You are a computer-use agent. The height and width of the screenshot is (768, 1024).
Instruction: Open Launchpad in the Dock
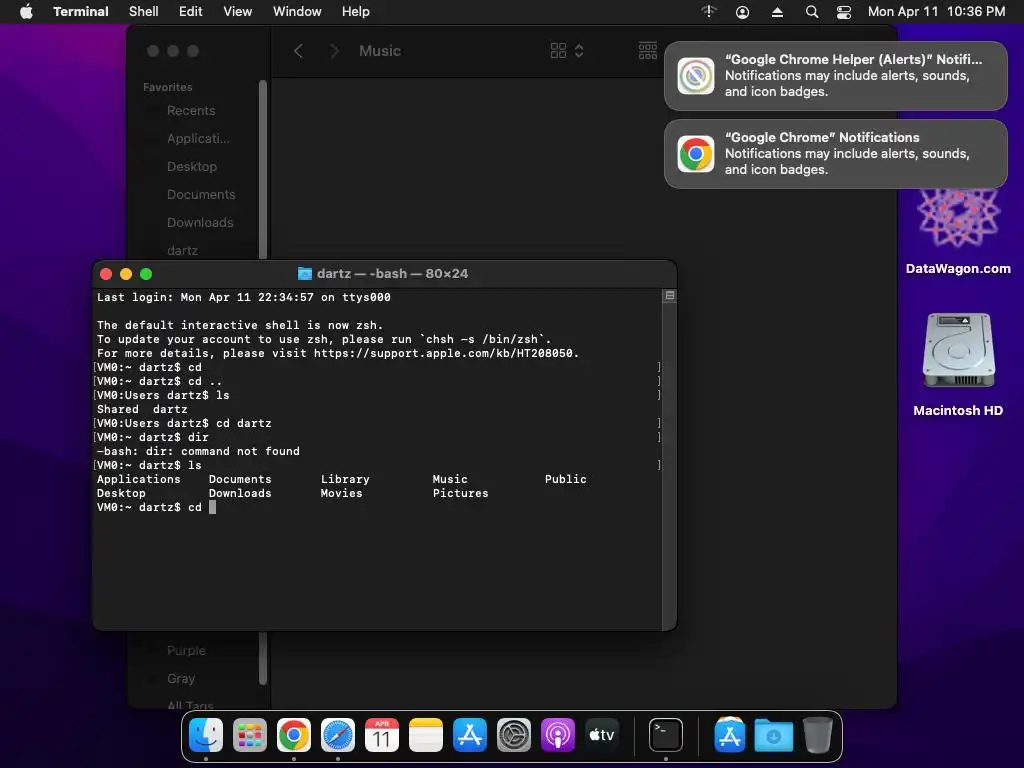[x=249, y=735]
